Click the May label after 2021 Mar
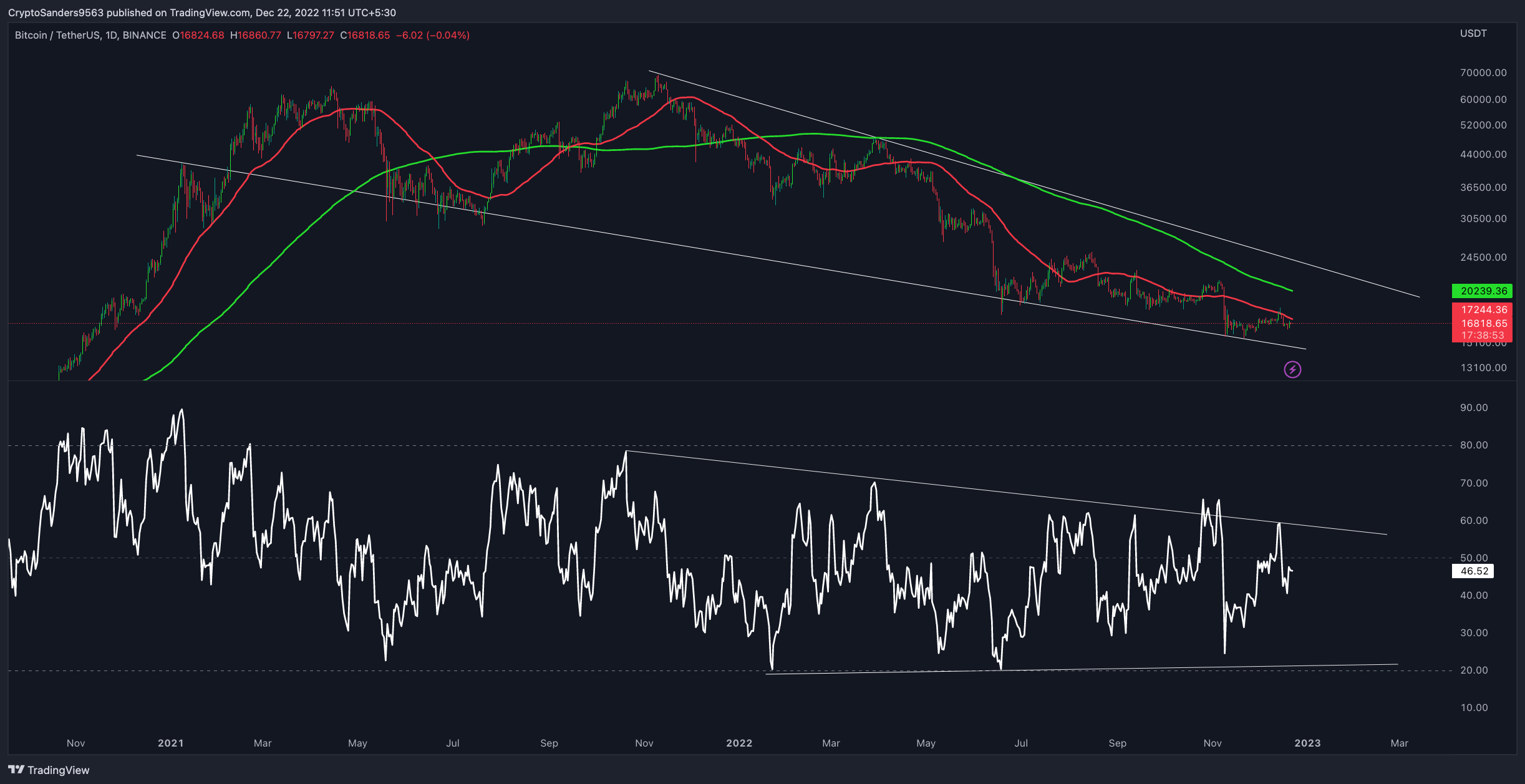This screenshot has width=1525, height=784. click(x=357, y=743)
